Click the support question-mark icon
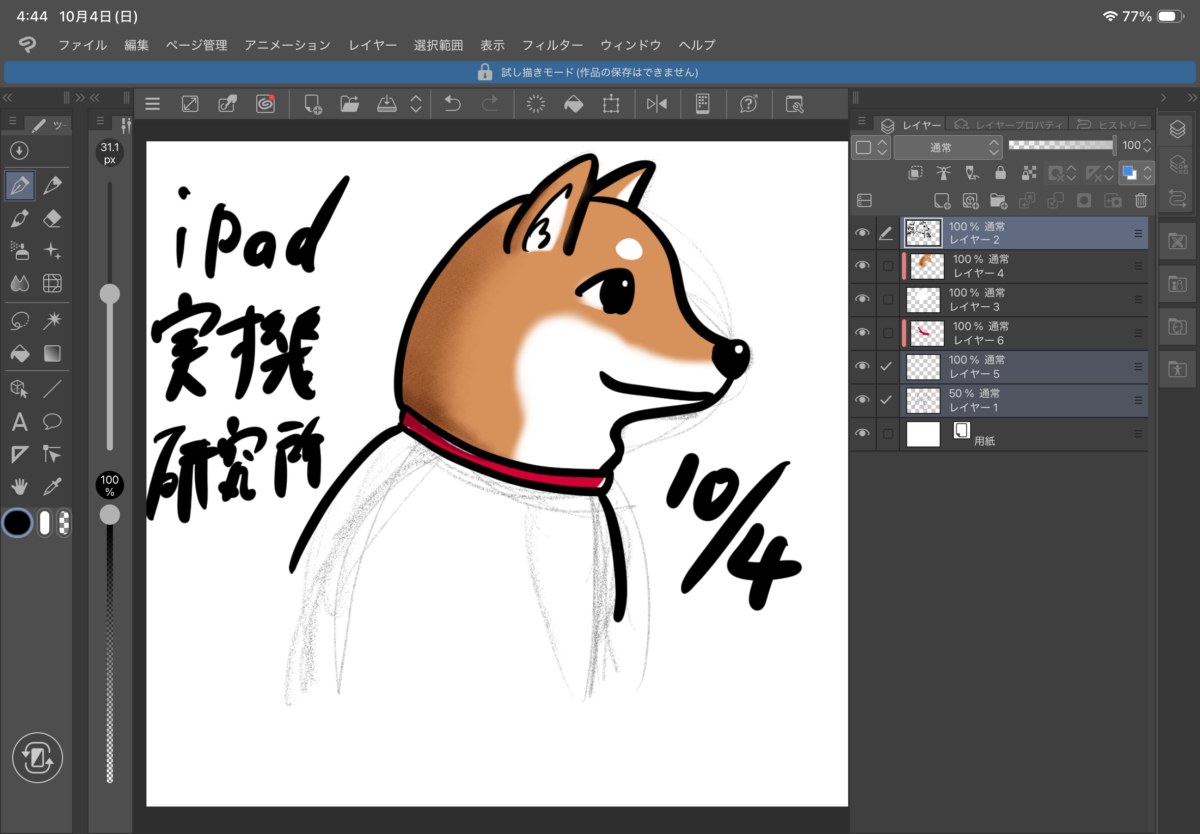Image resolution: width=1200 pixels, height=834 pixels. pyautogui.click(x=748, y=103)
